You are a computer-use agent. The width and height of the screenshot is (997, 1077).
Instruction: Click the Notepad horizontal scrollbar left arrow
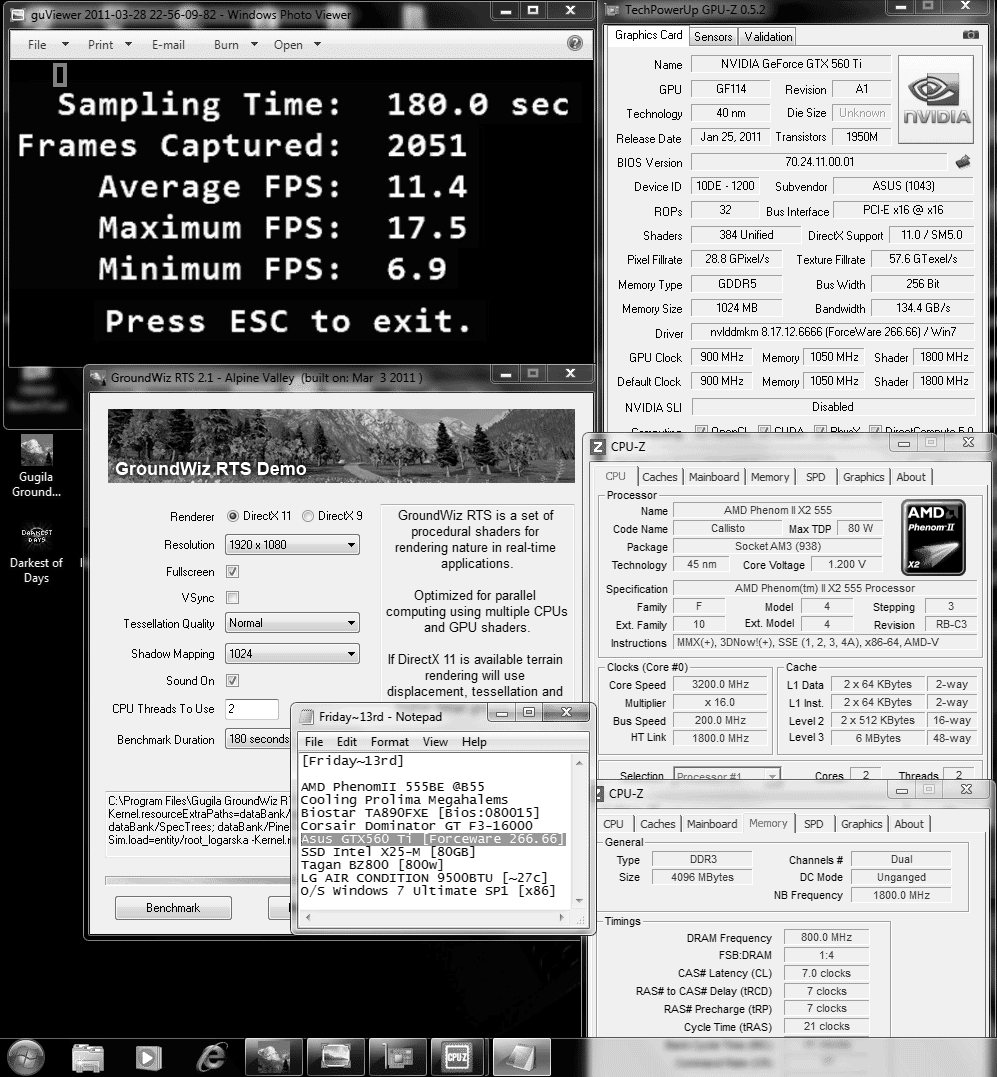pyautogui.click(x=308, y=917)
